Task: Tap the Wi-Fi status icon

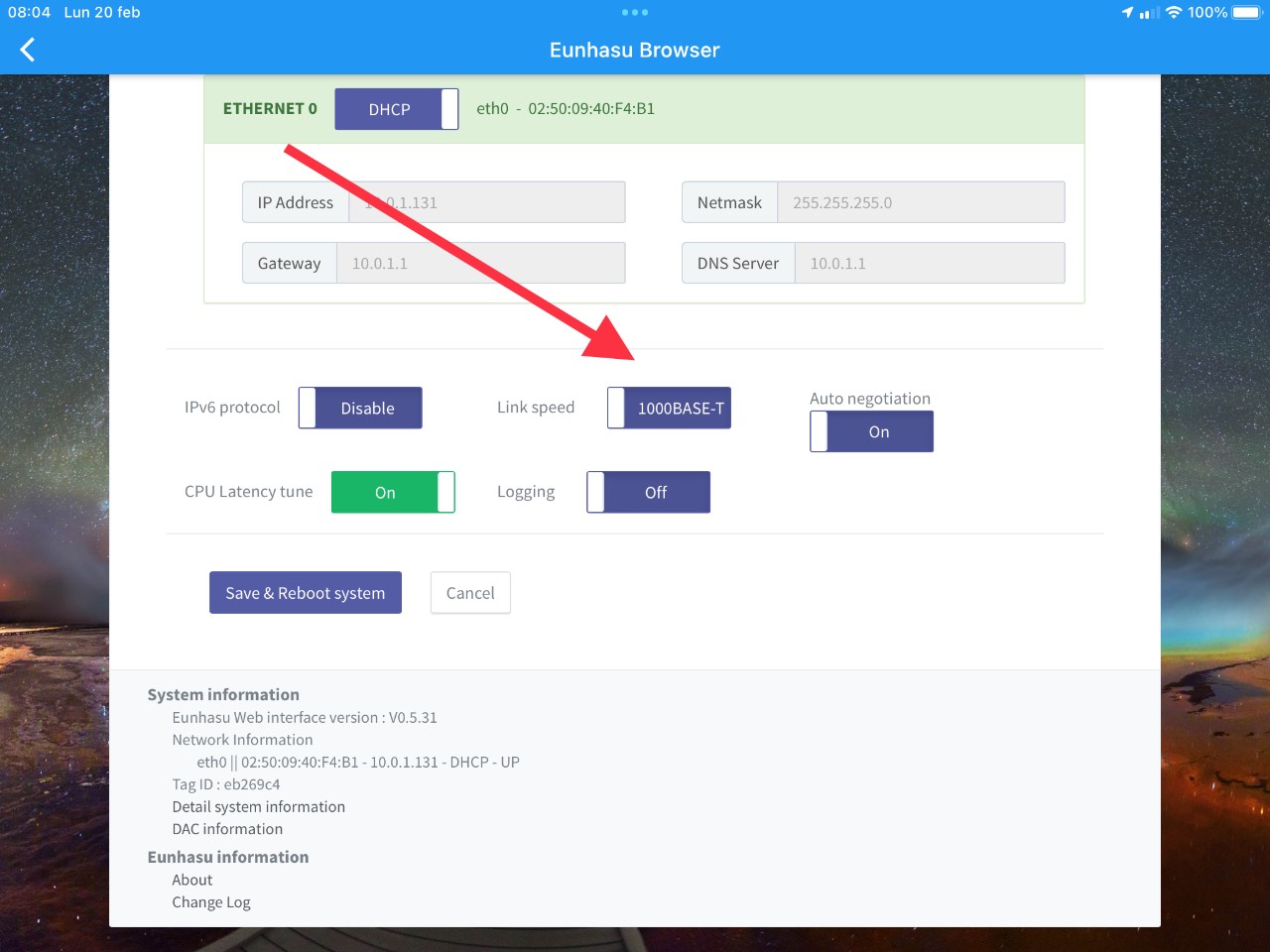Action: tap(1174, 12)
